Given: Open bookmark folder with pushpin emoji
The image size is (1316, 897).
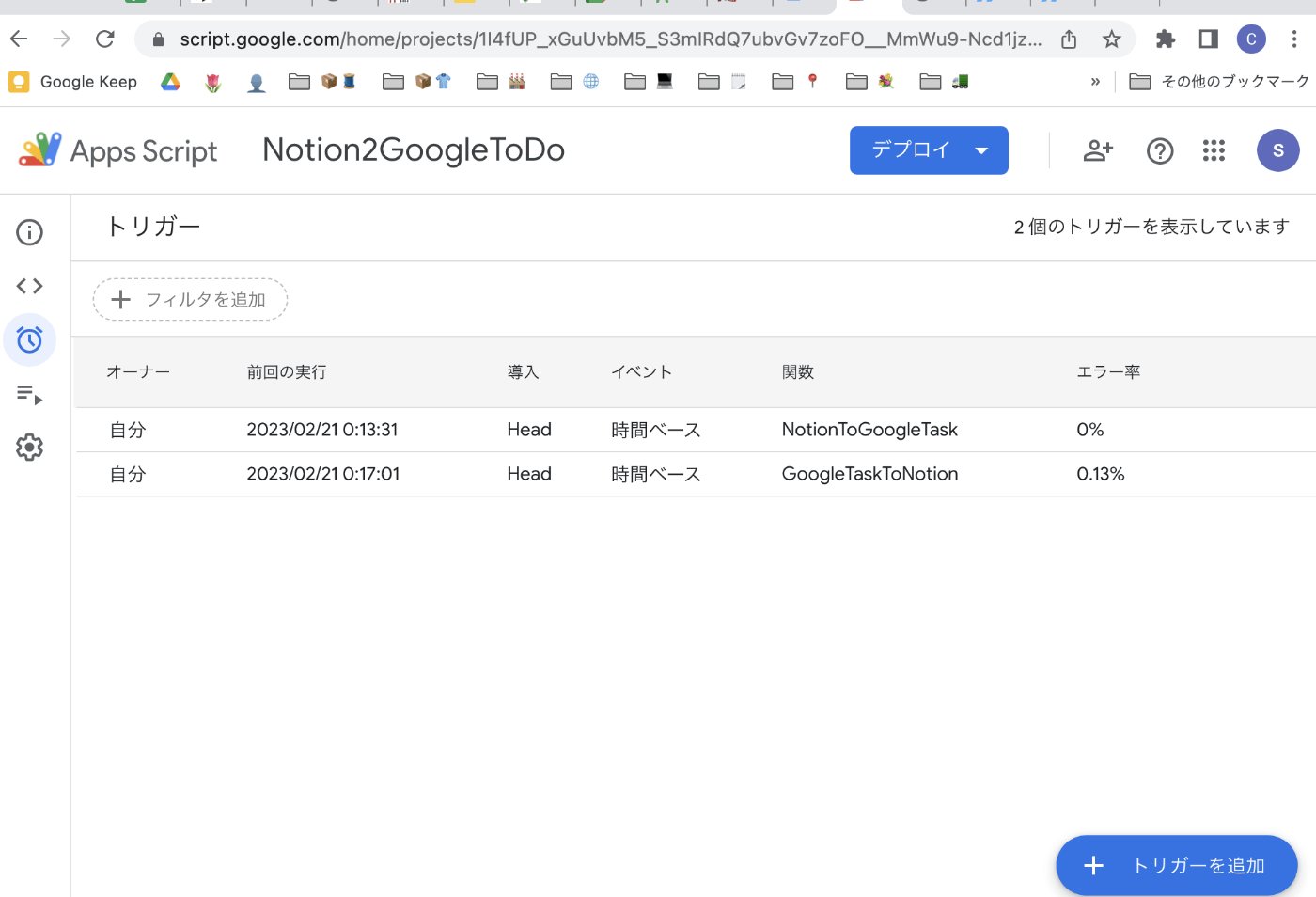Looking at the screenshot, I should [796, 82].
